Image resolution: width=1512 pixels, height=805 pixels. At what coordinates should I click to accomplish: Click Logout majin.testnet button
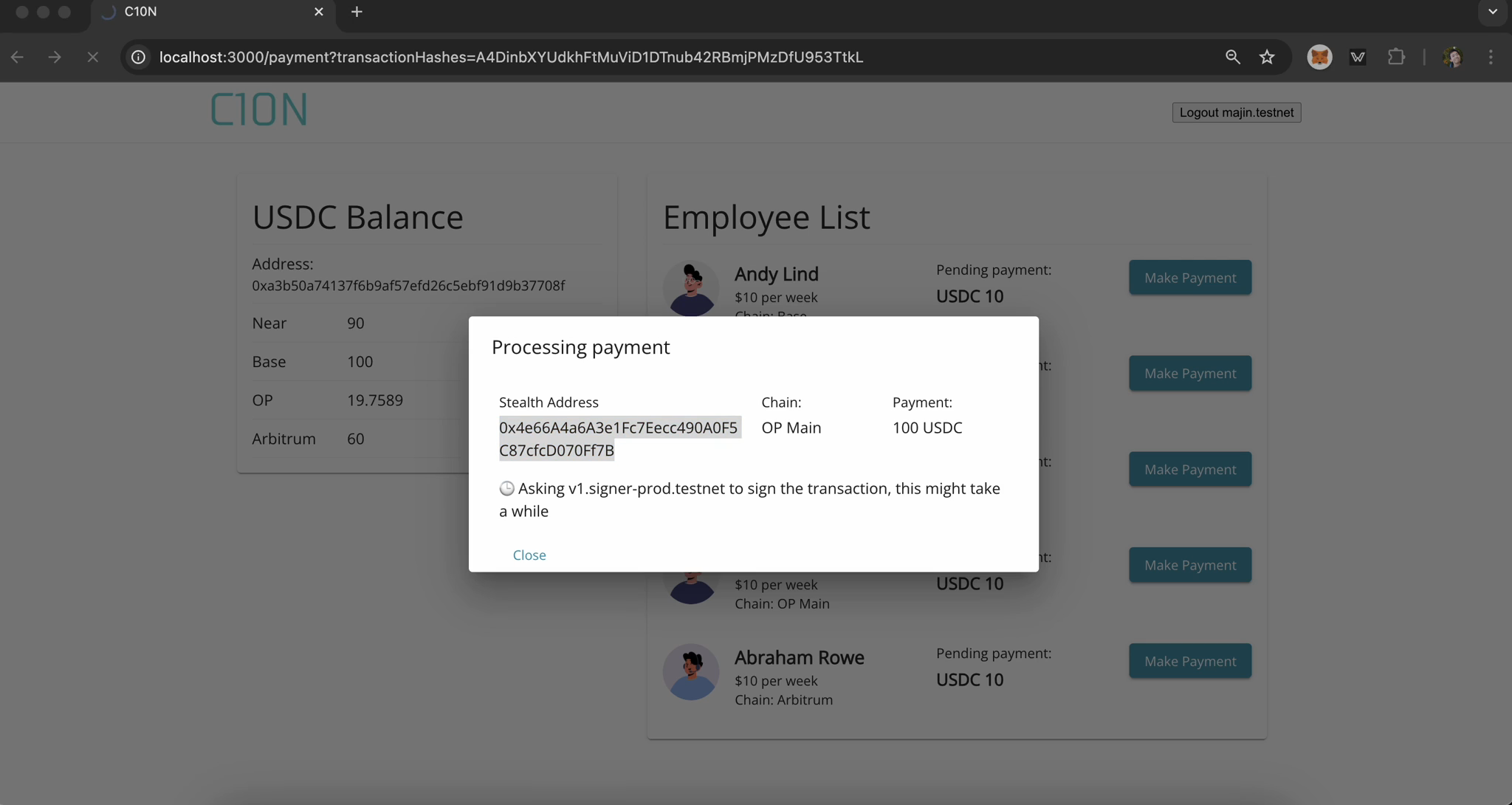point(1237,112)
